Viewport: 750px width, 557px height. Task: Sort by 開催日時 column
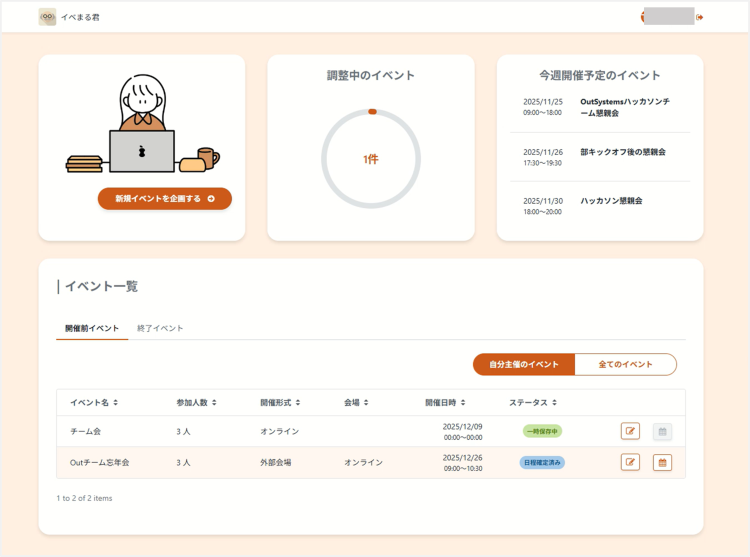pyautogui.click(x=445, y=402)
